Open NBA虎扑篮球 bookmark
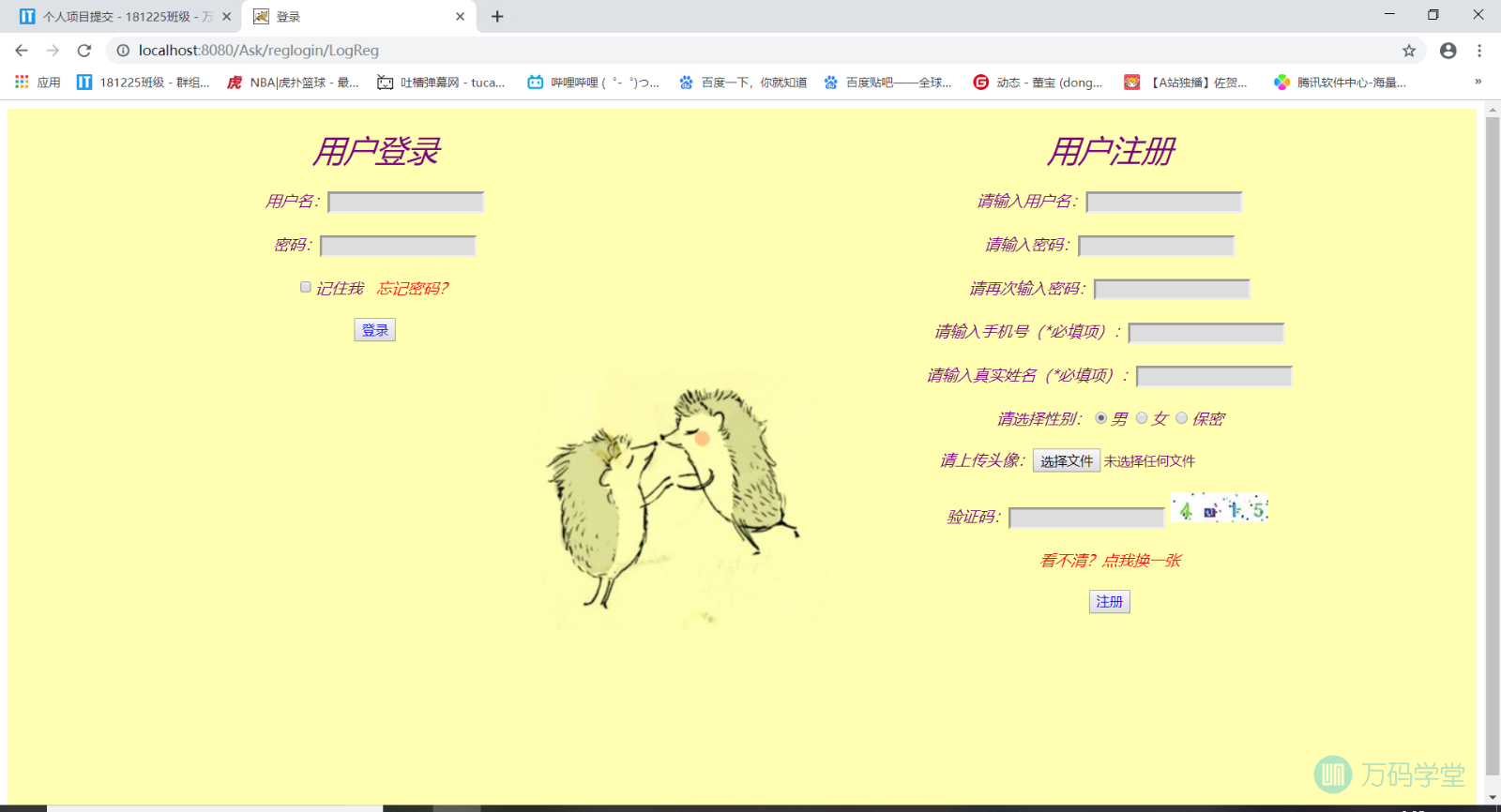The height and width of the screenshot is (812, 1501). tap(293, 83)
